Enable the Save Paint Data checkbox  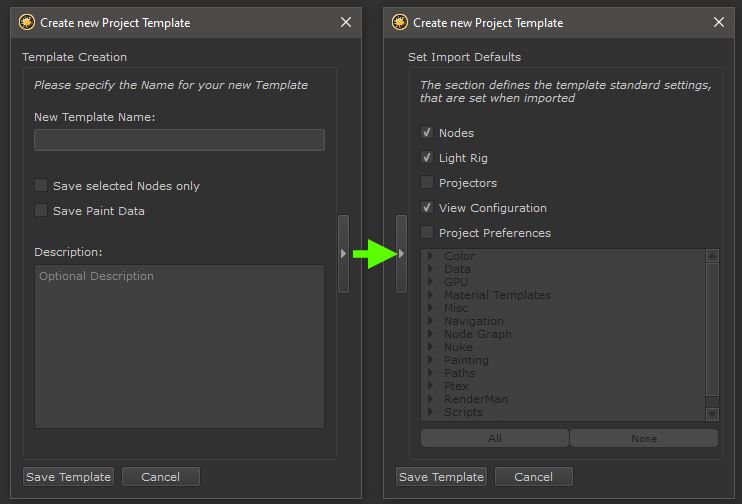click(41, 210)
